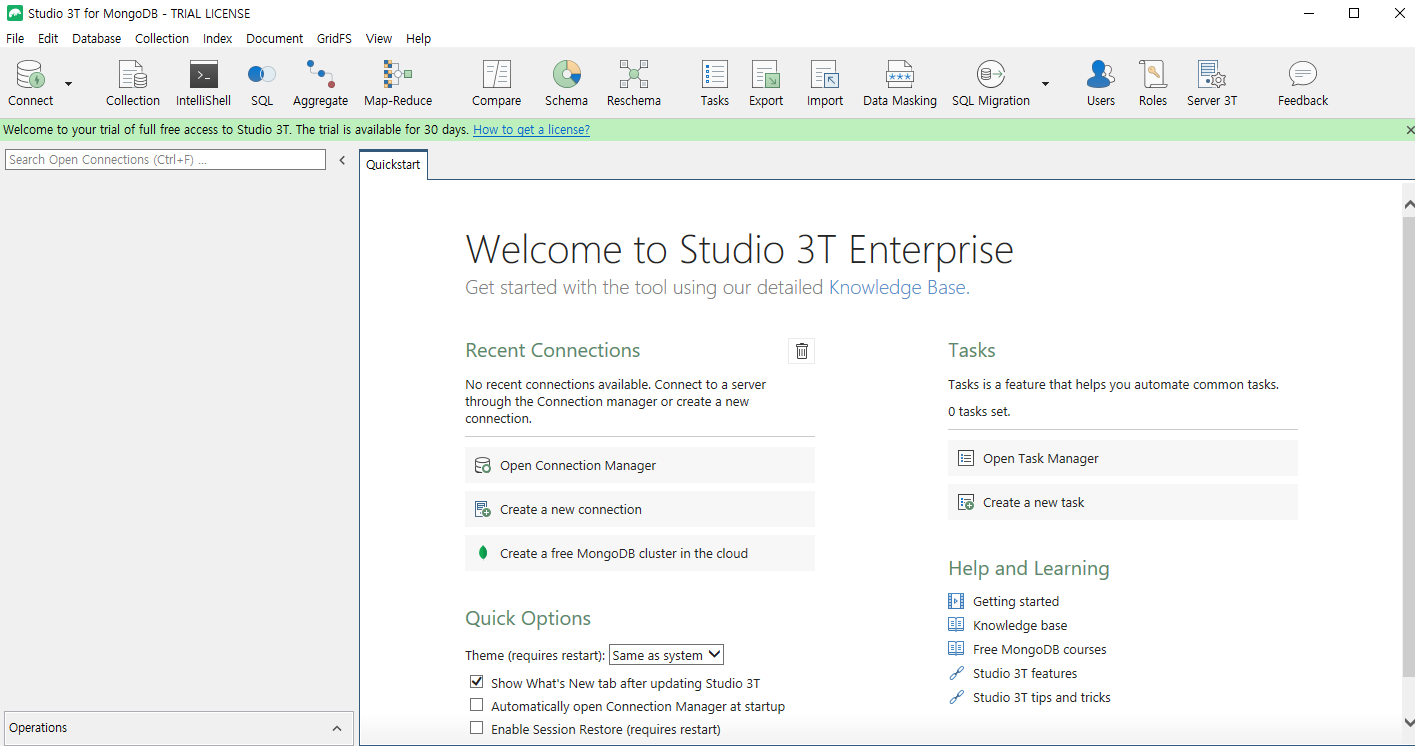Open the Roles manager icon
1415x746 pixels.
tap(1153, 83)
